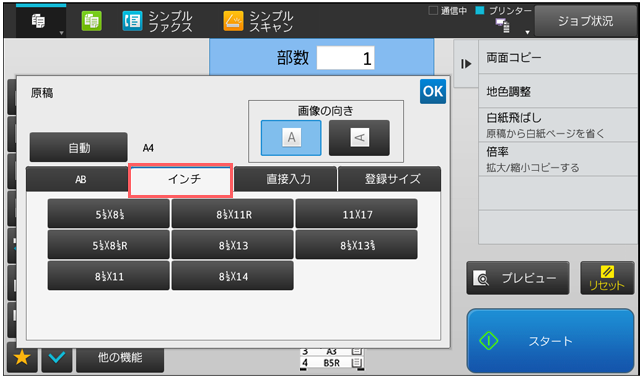Start copying with スタート button
The height and width of the screenshot is (376, 640).
click(x=550, y=340)
